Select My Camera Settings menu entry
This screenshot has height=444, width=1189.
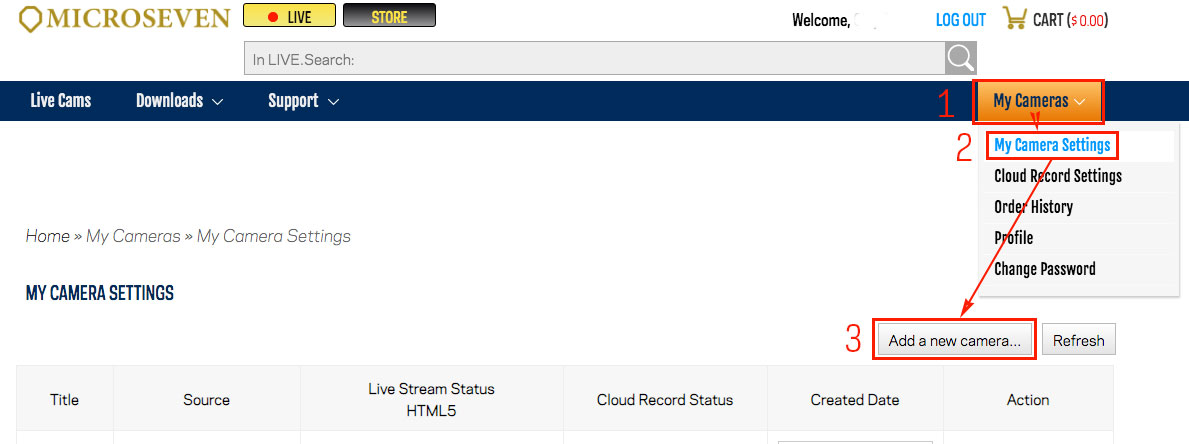[x=1053, y=145]
